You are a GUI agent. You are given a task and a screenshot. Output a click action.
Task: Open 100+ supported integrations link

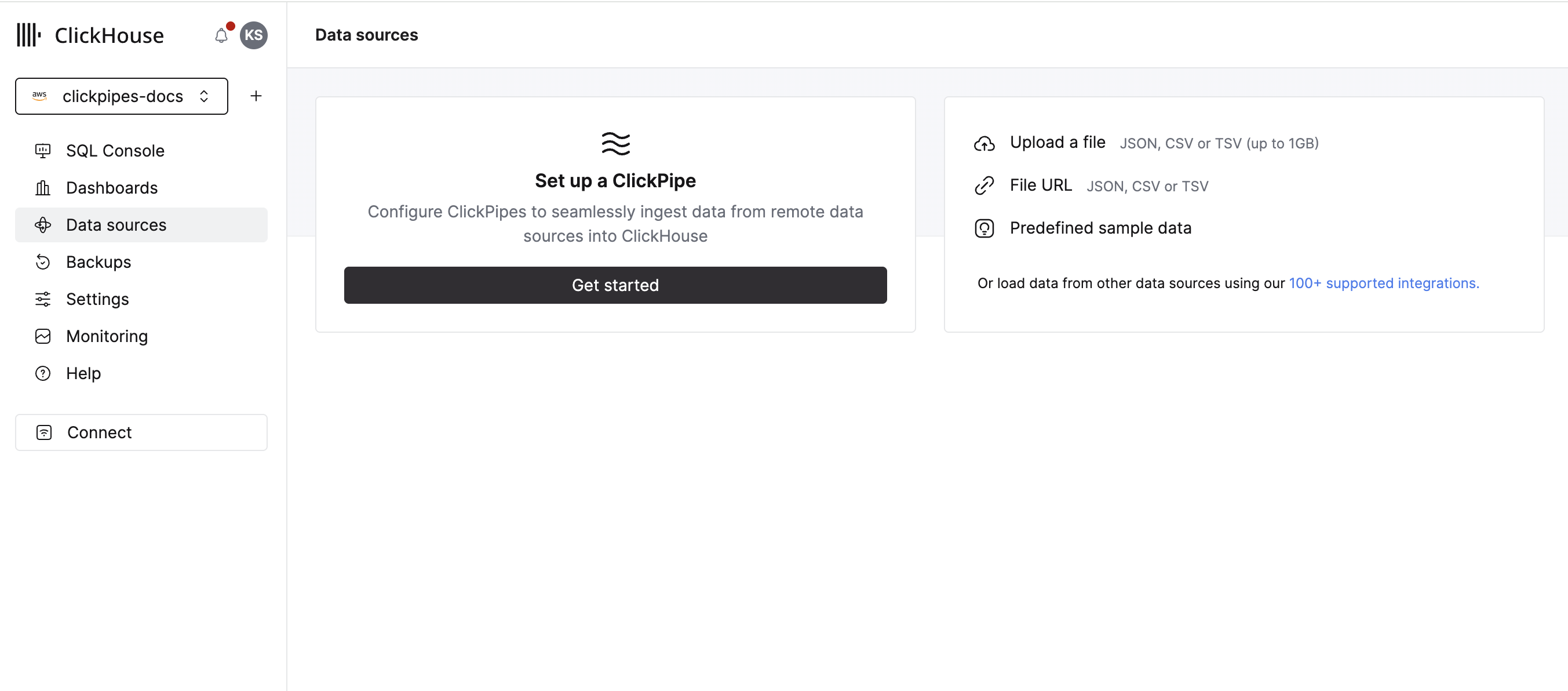[x=1384, y=283]
